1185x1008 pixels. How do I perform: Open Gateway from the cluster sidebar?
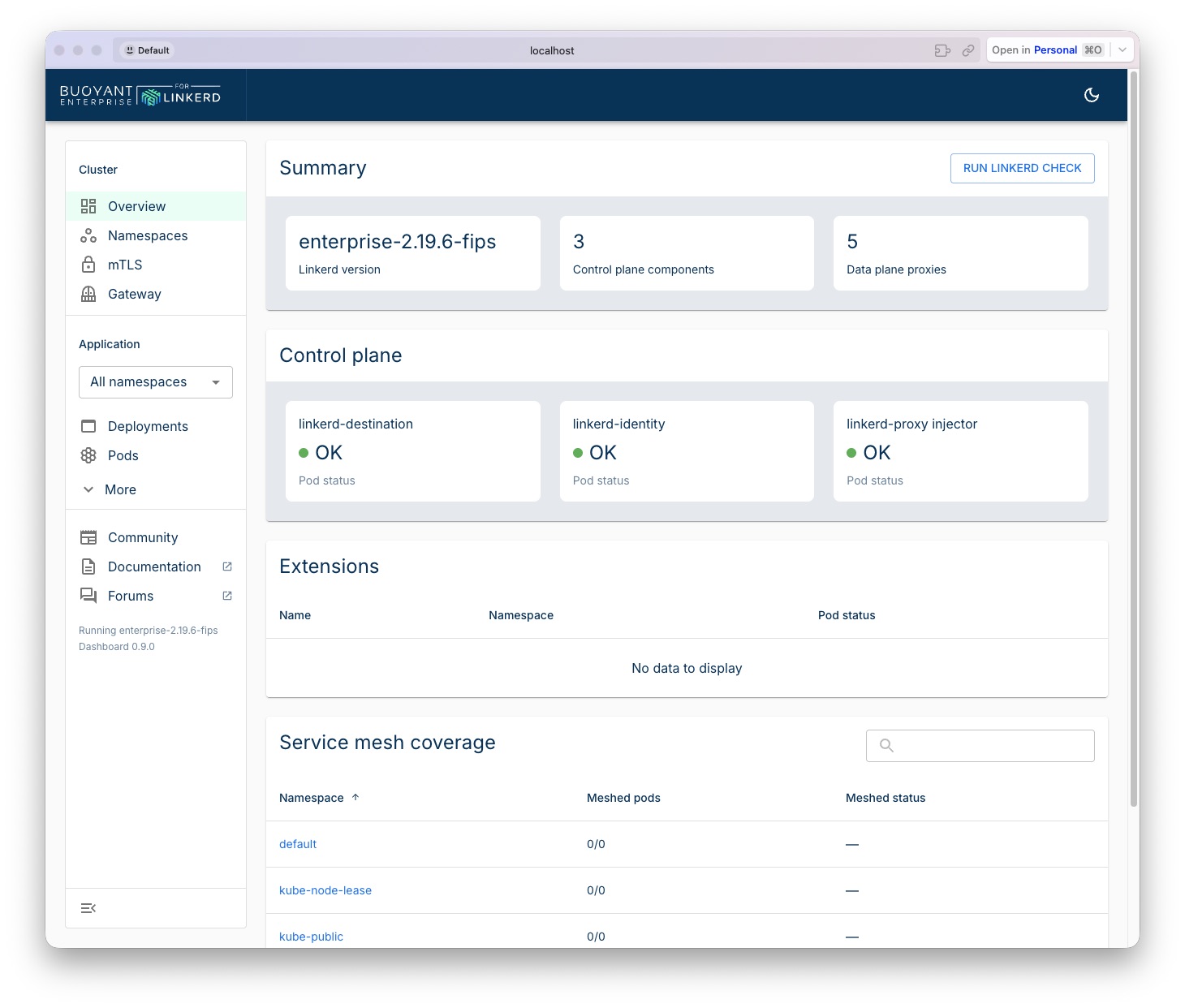[89, 294]
